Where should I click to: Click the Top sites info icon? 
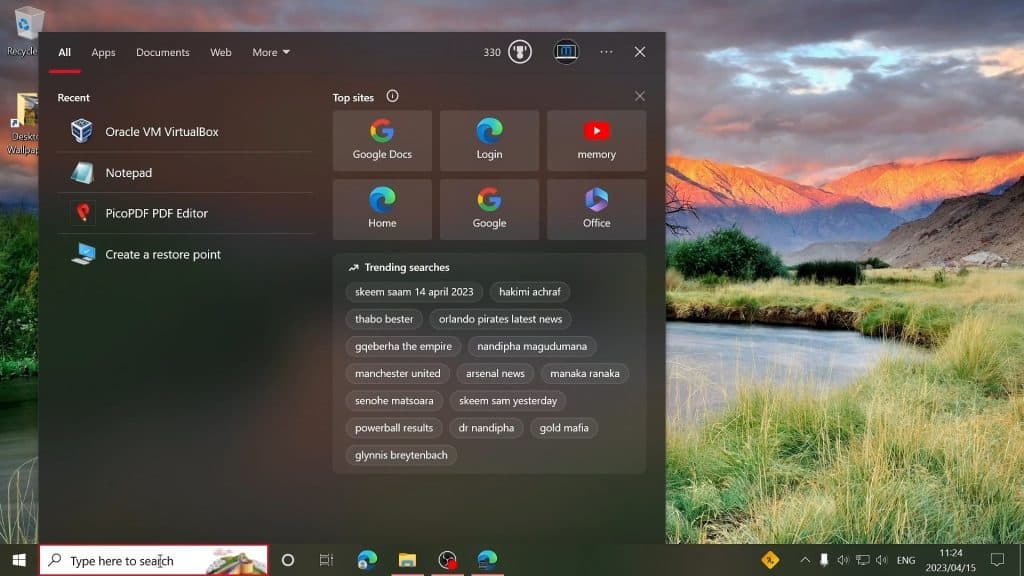click(x=392, y=96)
